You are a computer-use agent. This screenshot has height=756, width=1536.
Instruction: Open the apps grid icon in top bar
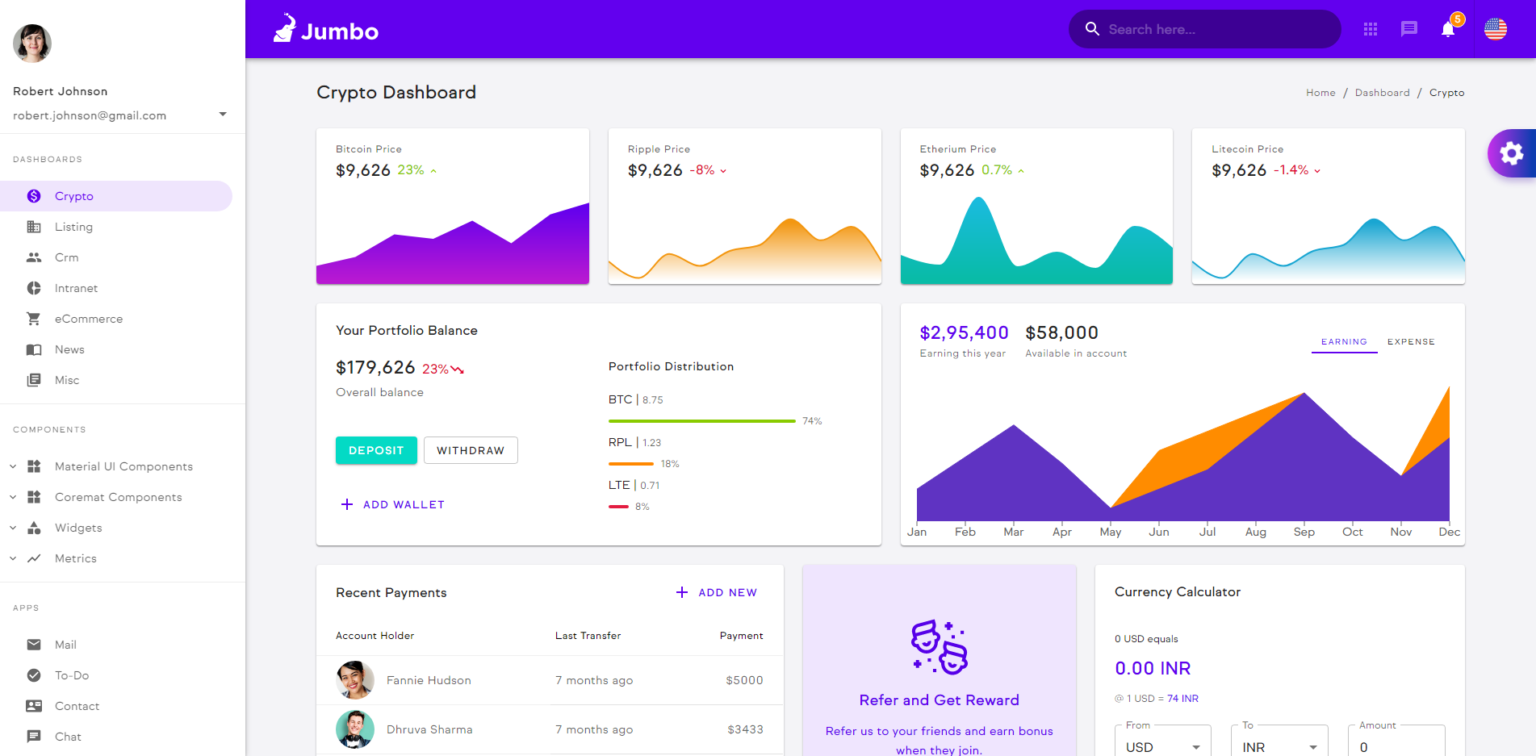point(1370,29)
